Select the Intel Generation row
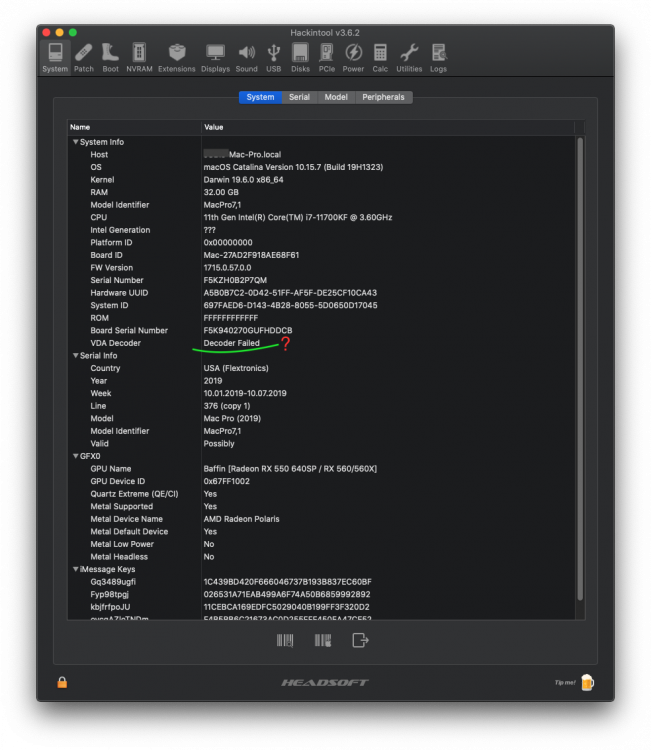This screenshot has width=651, height=750. click(321, 230)
